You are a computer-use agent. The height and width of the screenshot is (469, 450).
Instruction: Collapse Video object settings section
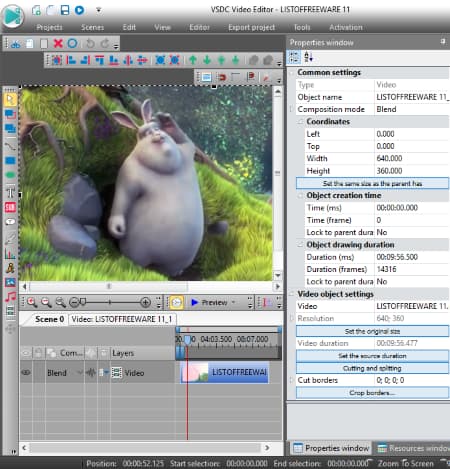[x=292, y=294]
